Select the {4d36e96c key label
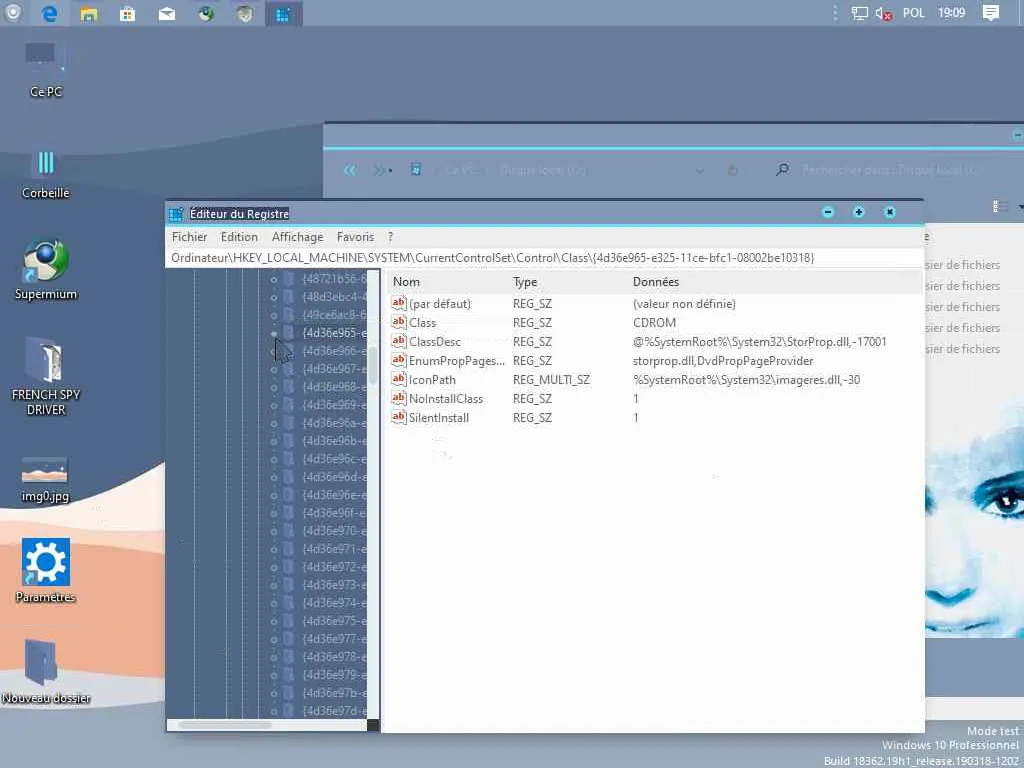 click(x=334, y=459)
